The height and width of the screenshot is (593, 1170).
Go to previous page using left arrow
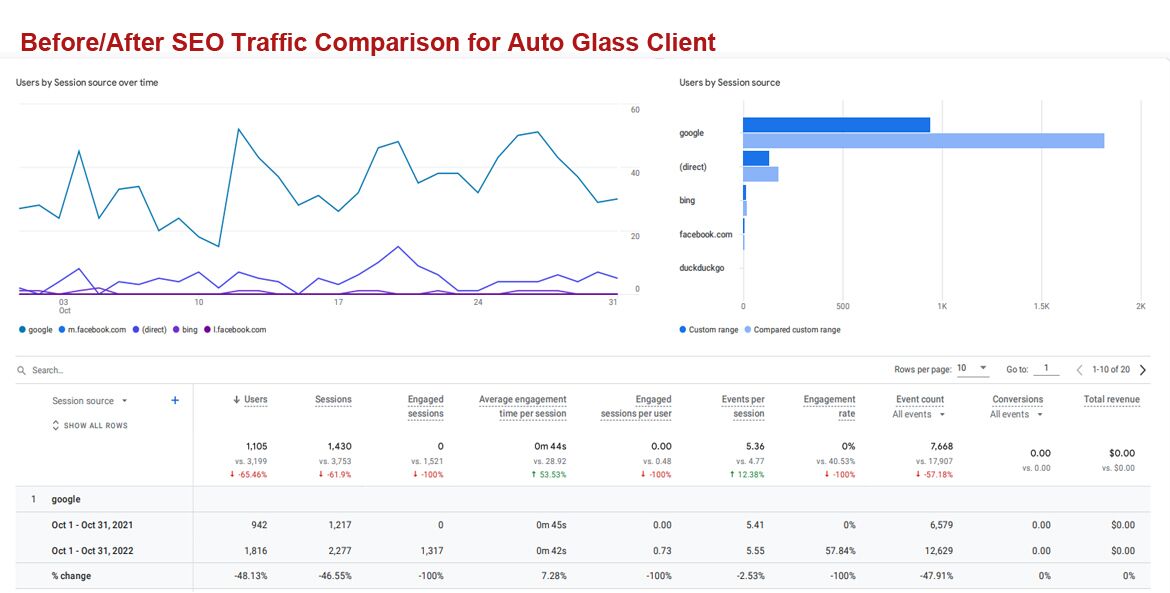tap(1079, 370)
